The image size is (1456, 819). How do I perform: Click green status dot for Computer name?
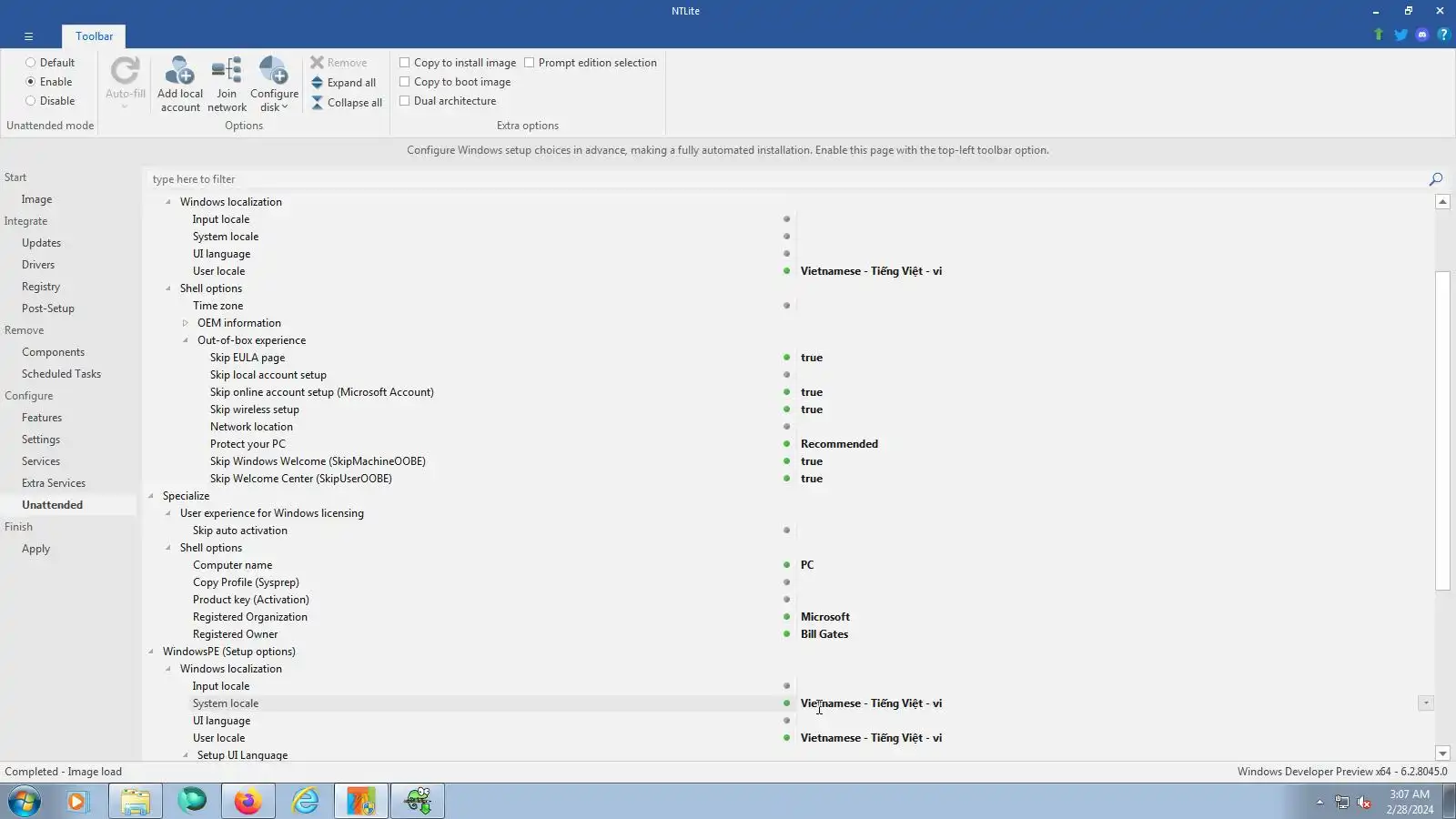787,565
